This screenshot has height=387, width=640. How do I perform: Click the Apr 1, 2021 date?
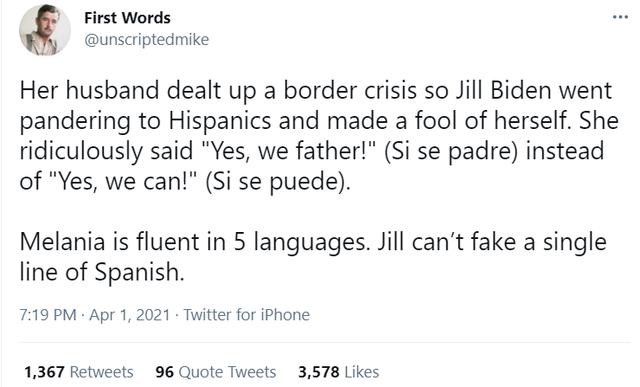pos(129,315)
